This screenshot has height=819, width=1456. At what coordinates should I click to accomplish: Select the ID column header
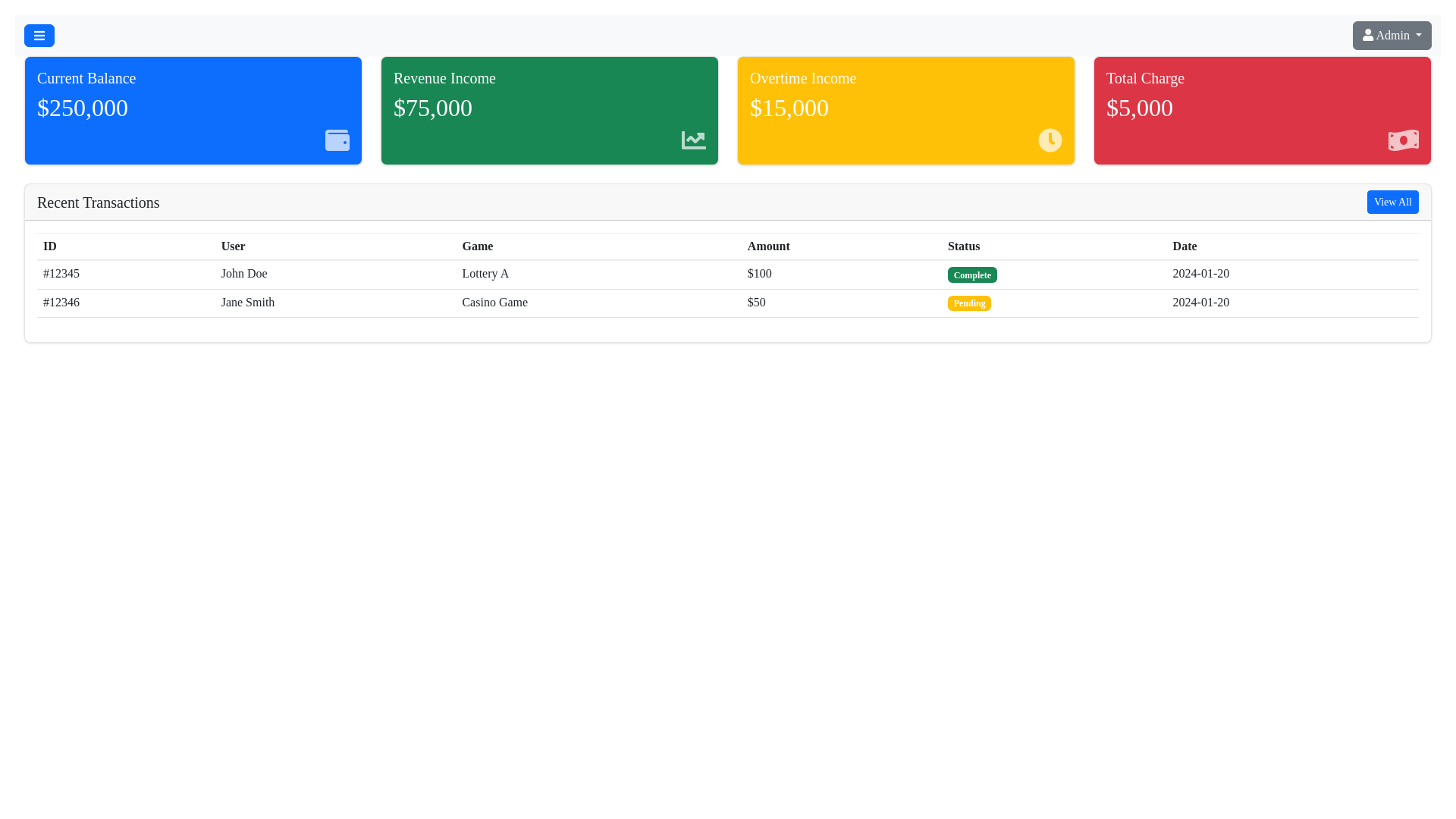(x=50, y=246)
